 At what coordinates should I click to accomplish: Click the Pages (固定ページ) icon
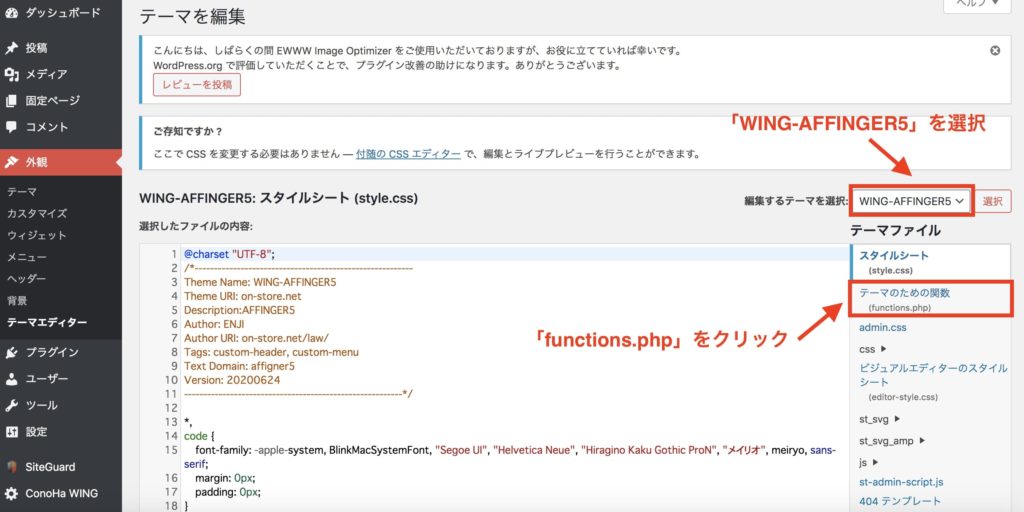tap(11, 101)
